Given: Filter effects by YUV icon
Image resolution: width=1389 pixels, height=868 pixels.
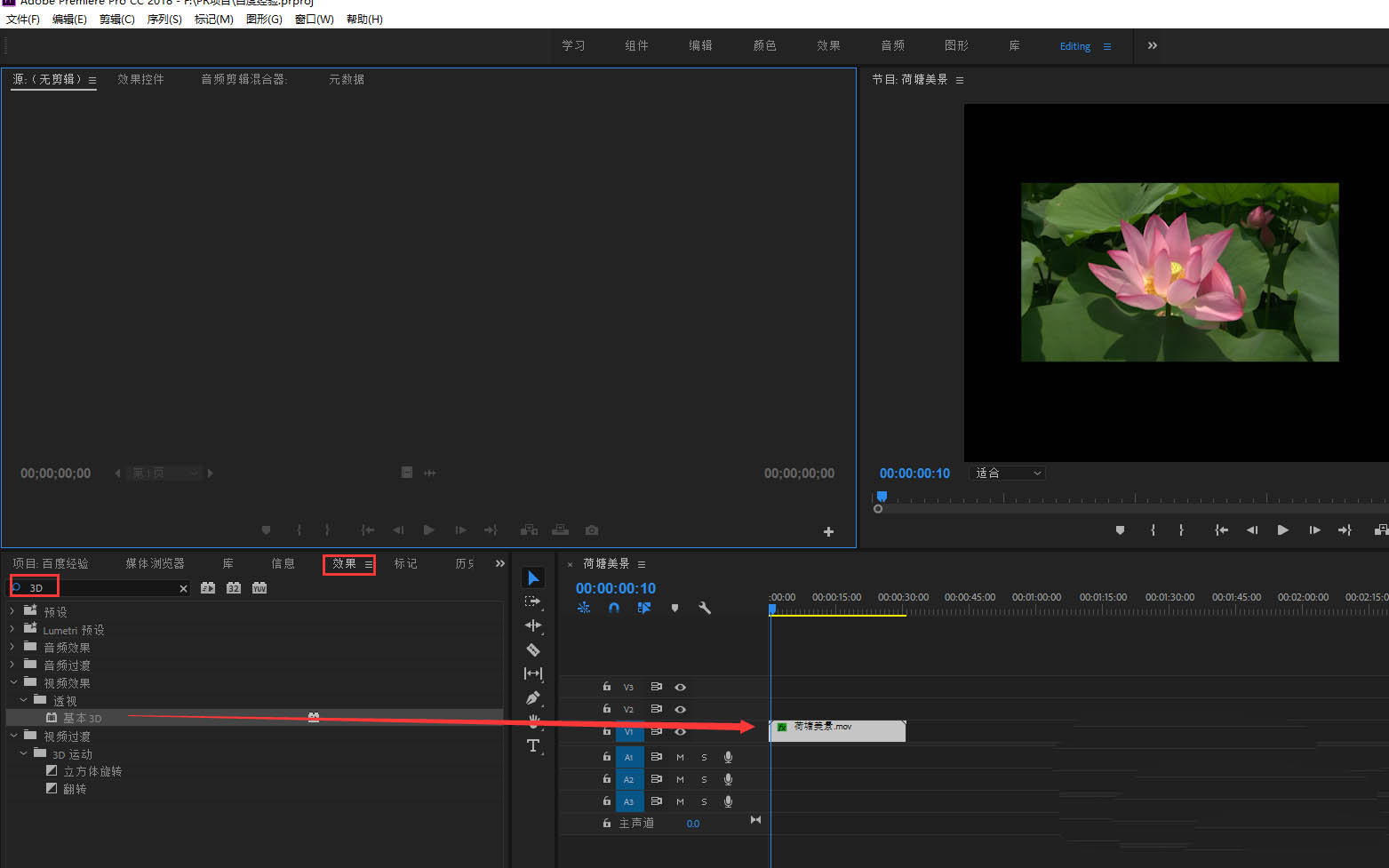Looking at the screenshot, I should [x=259, y=588].
